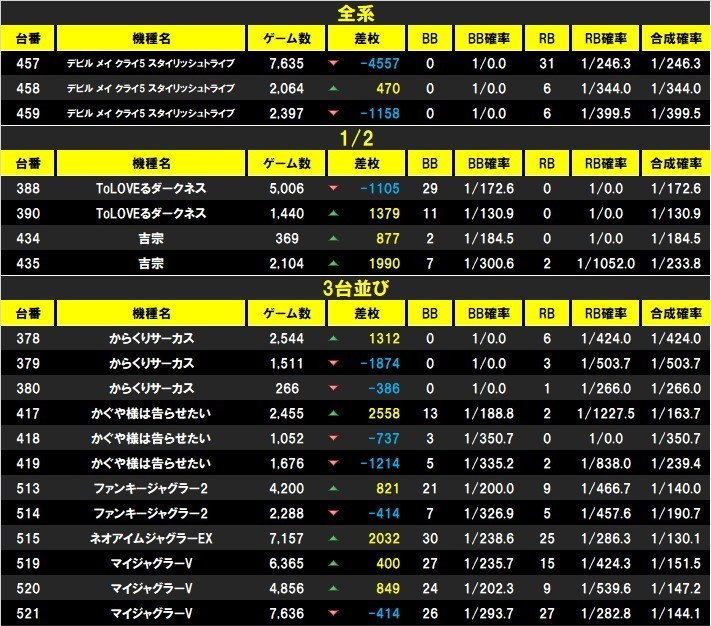
Task: Select difference value 2558
Action: [x=384, y=413]
